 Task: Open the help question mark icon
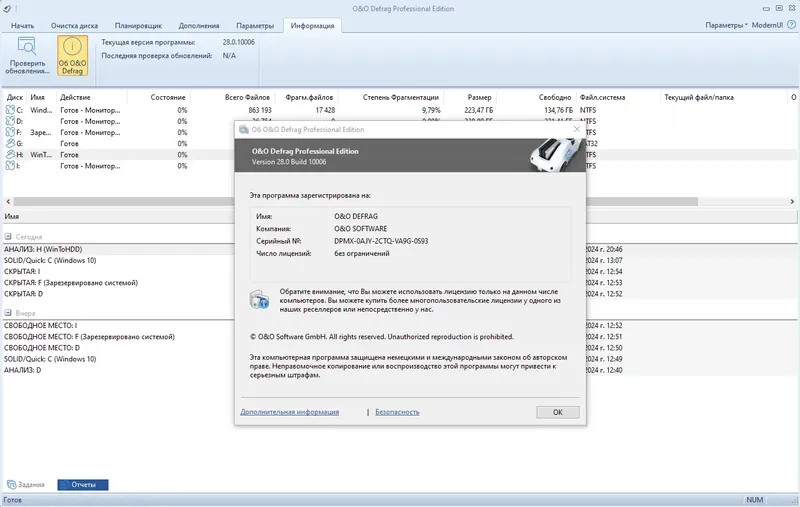(x=791, y=24)
